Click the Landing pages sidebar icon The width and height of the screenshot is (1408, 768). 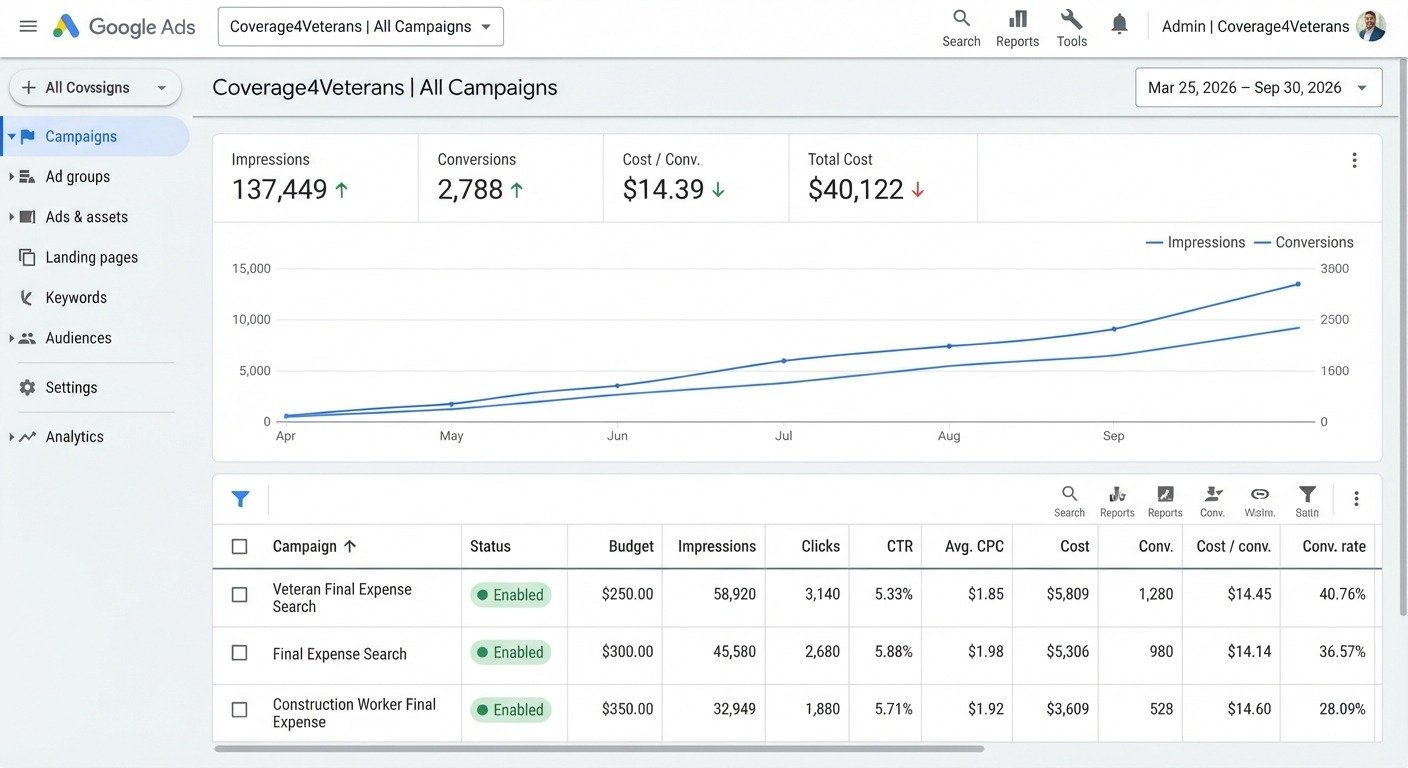pos(27,257)
